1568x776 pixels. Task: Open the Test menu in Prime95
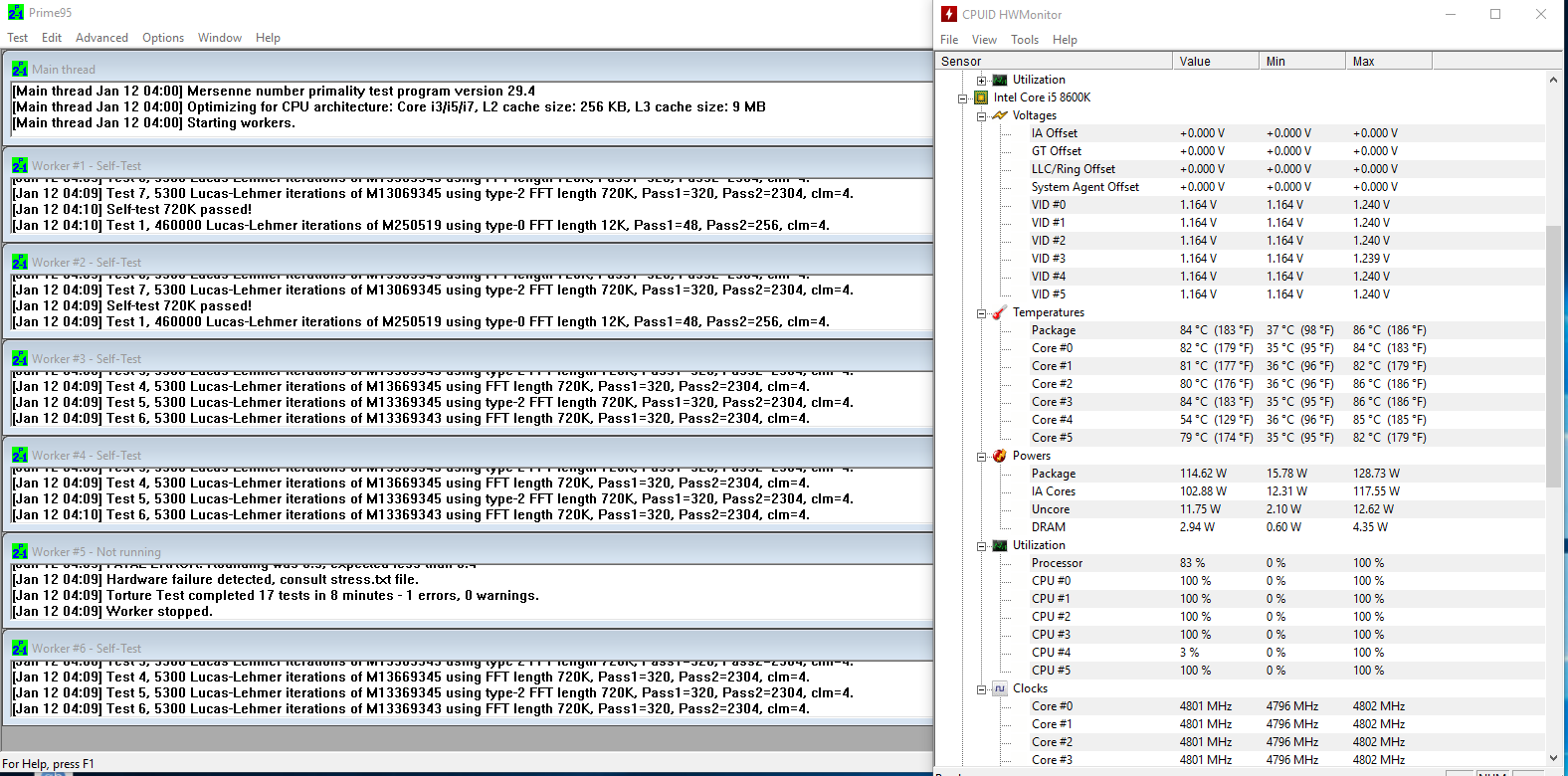click(x=18, y=38)
